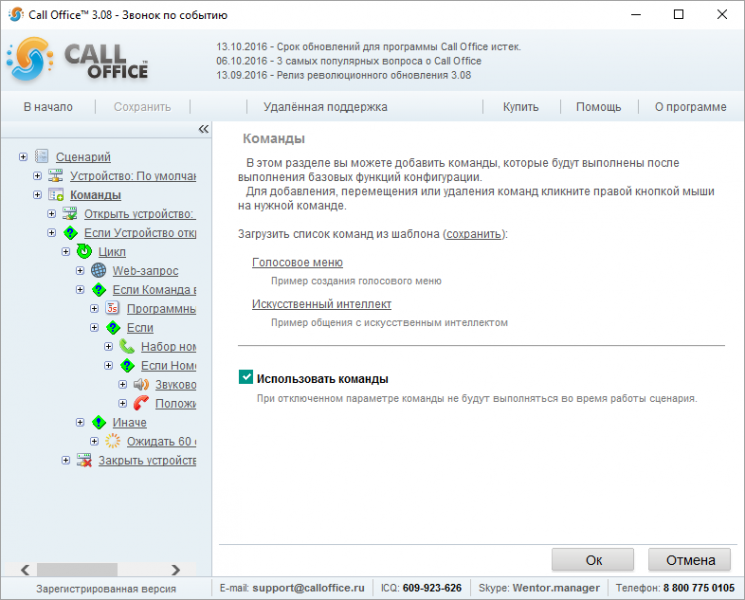Go to В начало menu item

tap(48, 107)
